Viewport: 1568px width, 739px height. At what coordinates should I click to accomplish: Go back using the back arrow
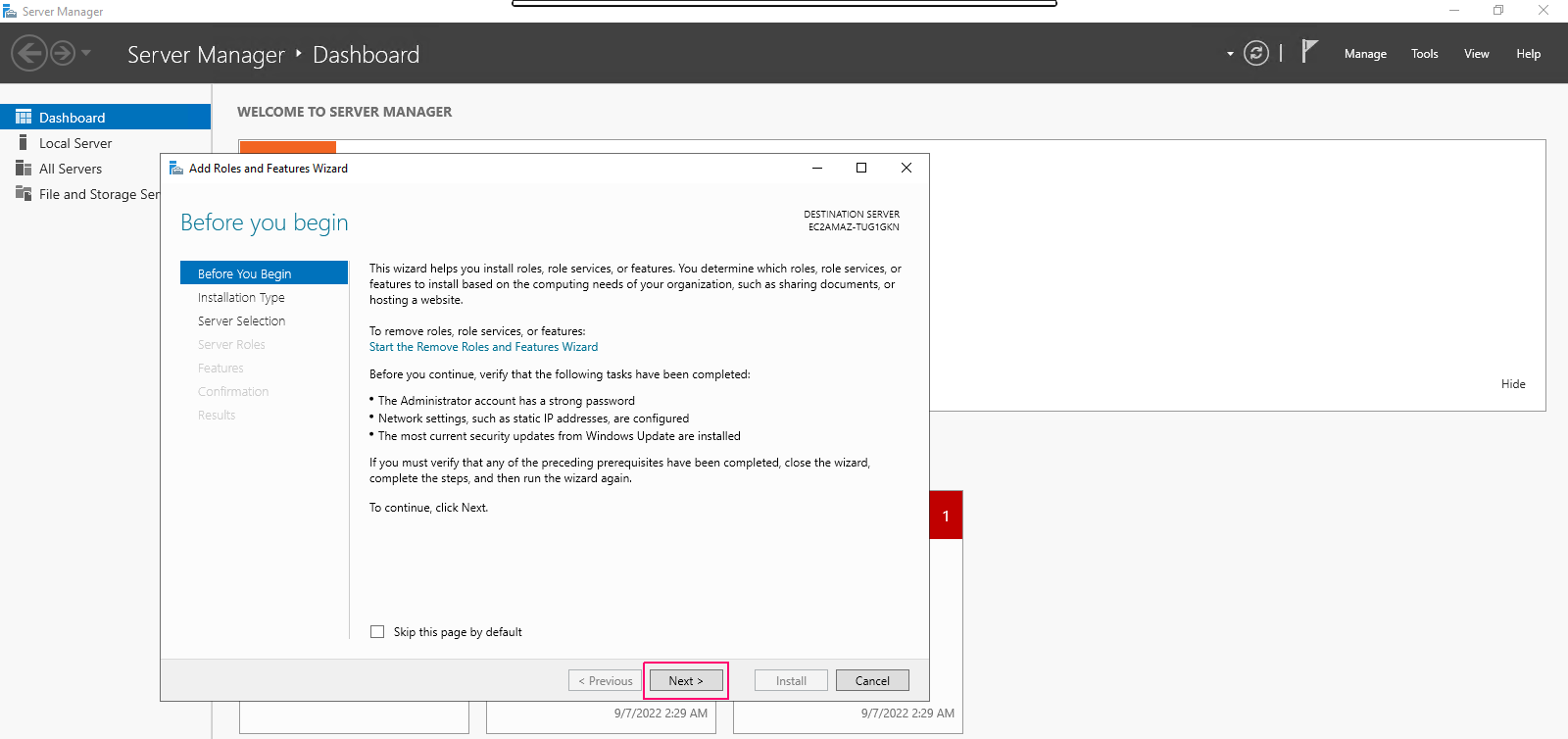[x=29, y=53]
